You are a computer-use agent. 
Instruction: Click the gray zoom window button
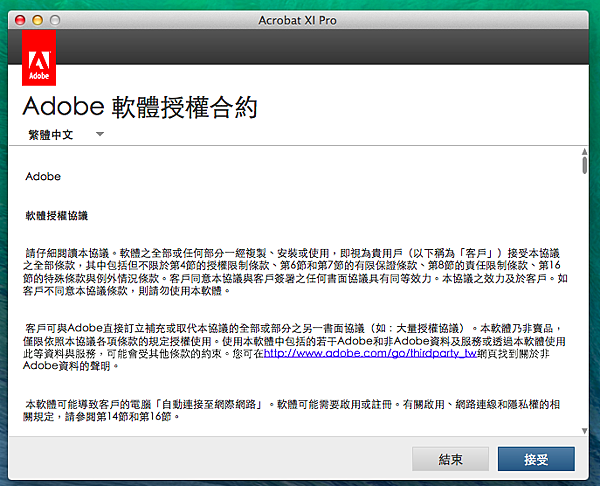pos(55,20)
